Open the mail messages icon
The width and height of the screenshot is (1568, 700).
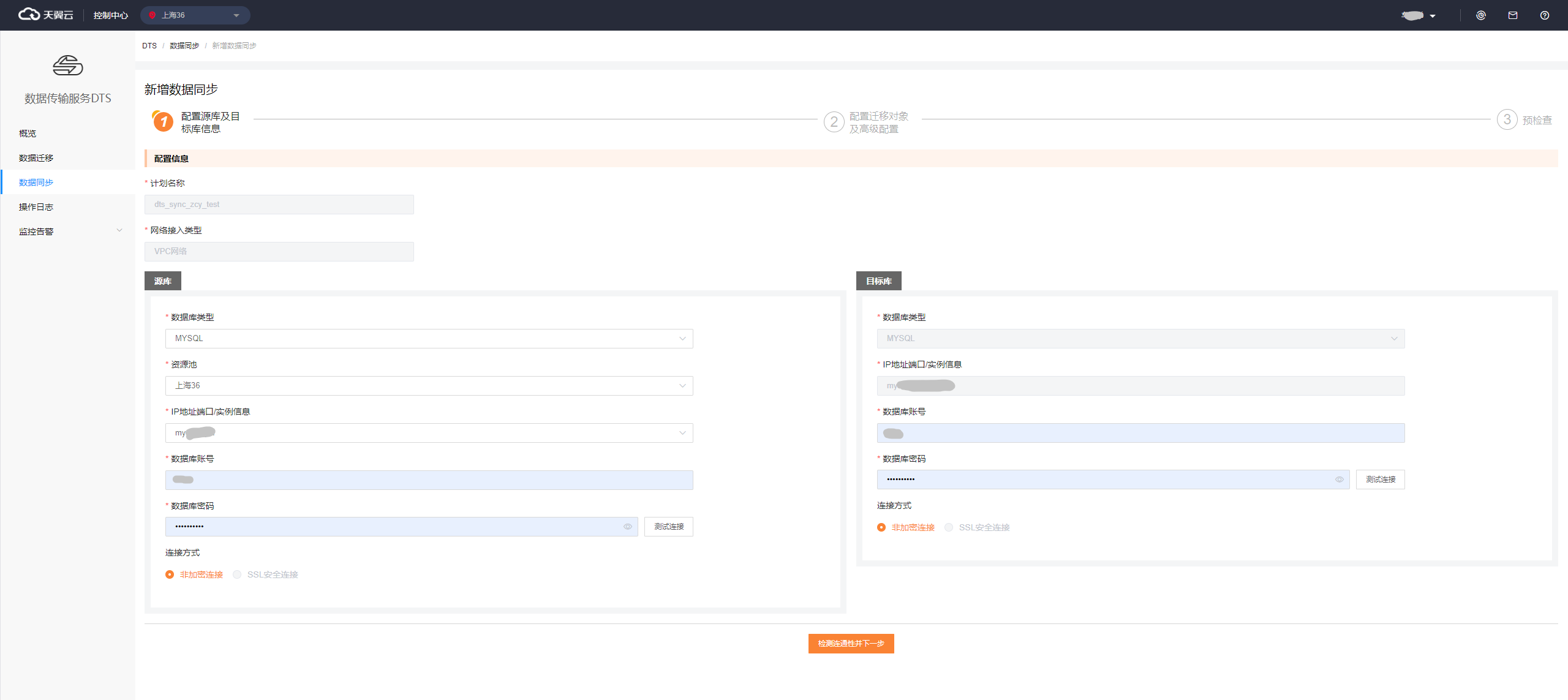[x=1512, y=15]
